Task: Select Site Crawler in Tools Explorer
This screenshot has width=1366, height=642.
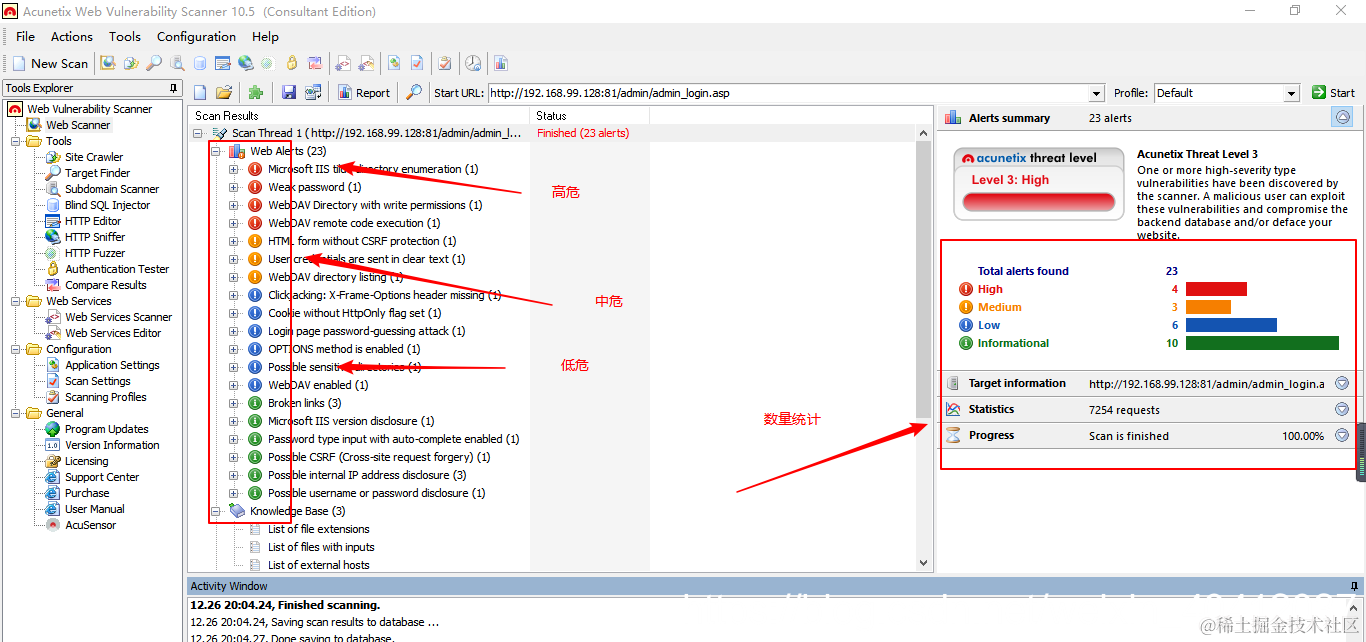Action: [94, 157]
